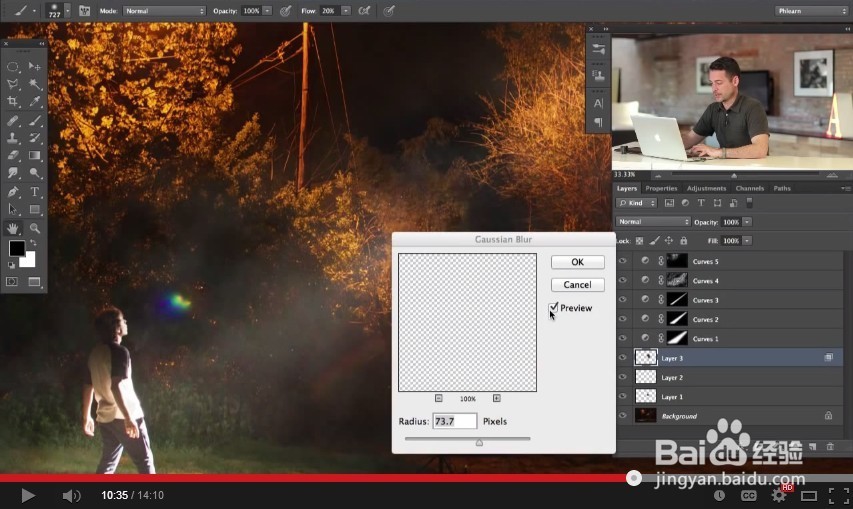Hide the Curves 4 layer

click(x=623, y=281)
